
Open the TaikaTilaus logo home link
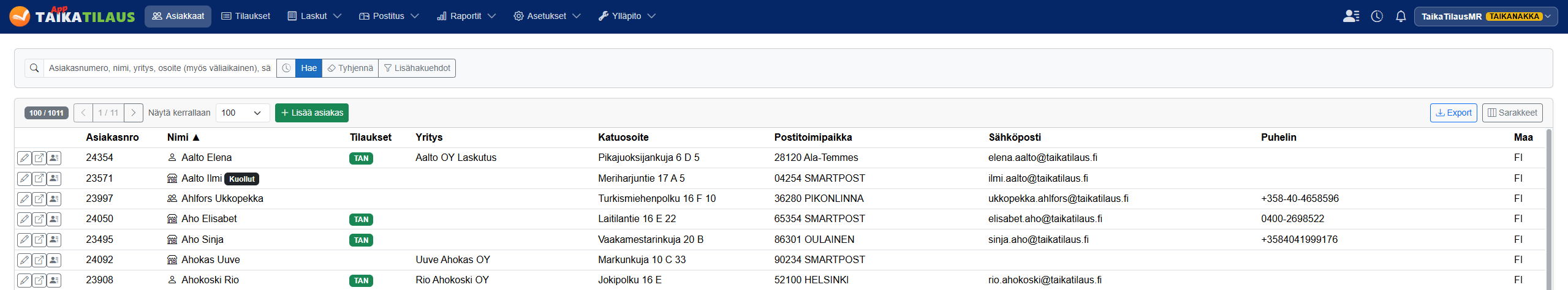(72, 16)
